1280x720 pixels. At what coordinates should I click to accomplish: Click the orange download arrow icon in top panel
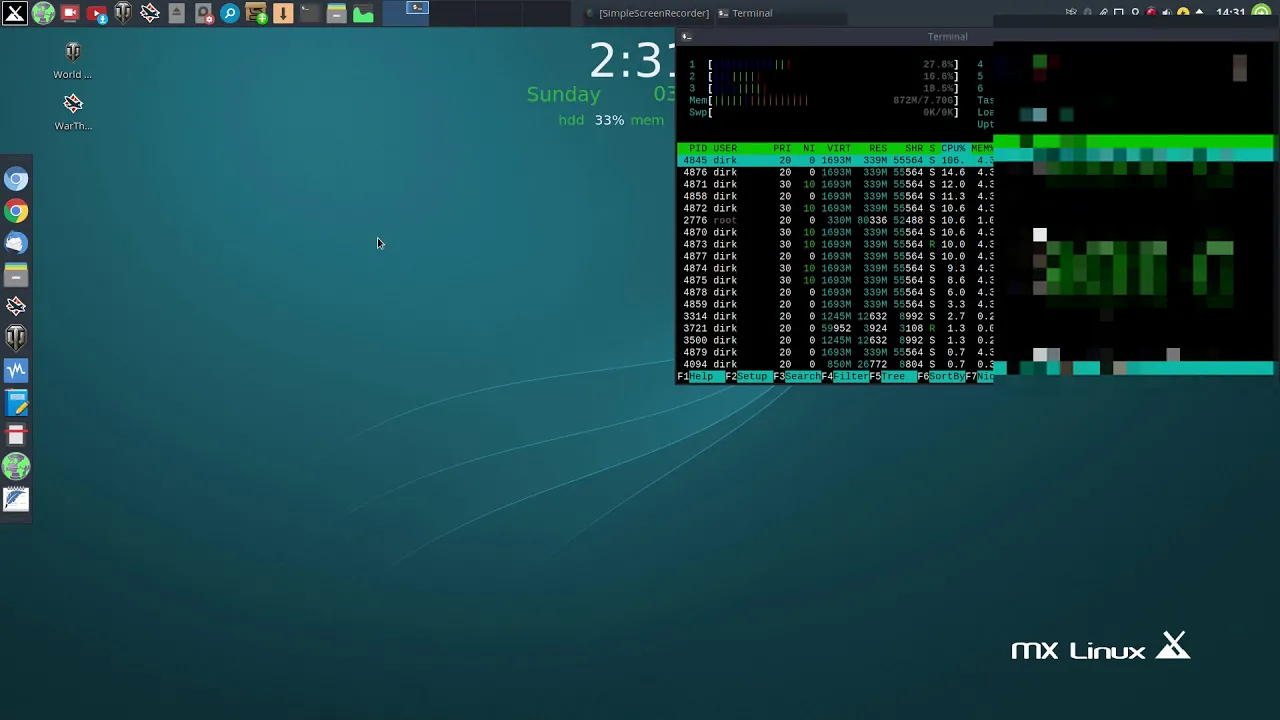[283, 13]
